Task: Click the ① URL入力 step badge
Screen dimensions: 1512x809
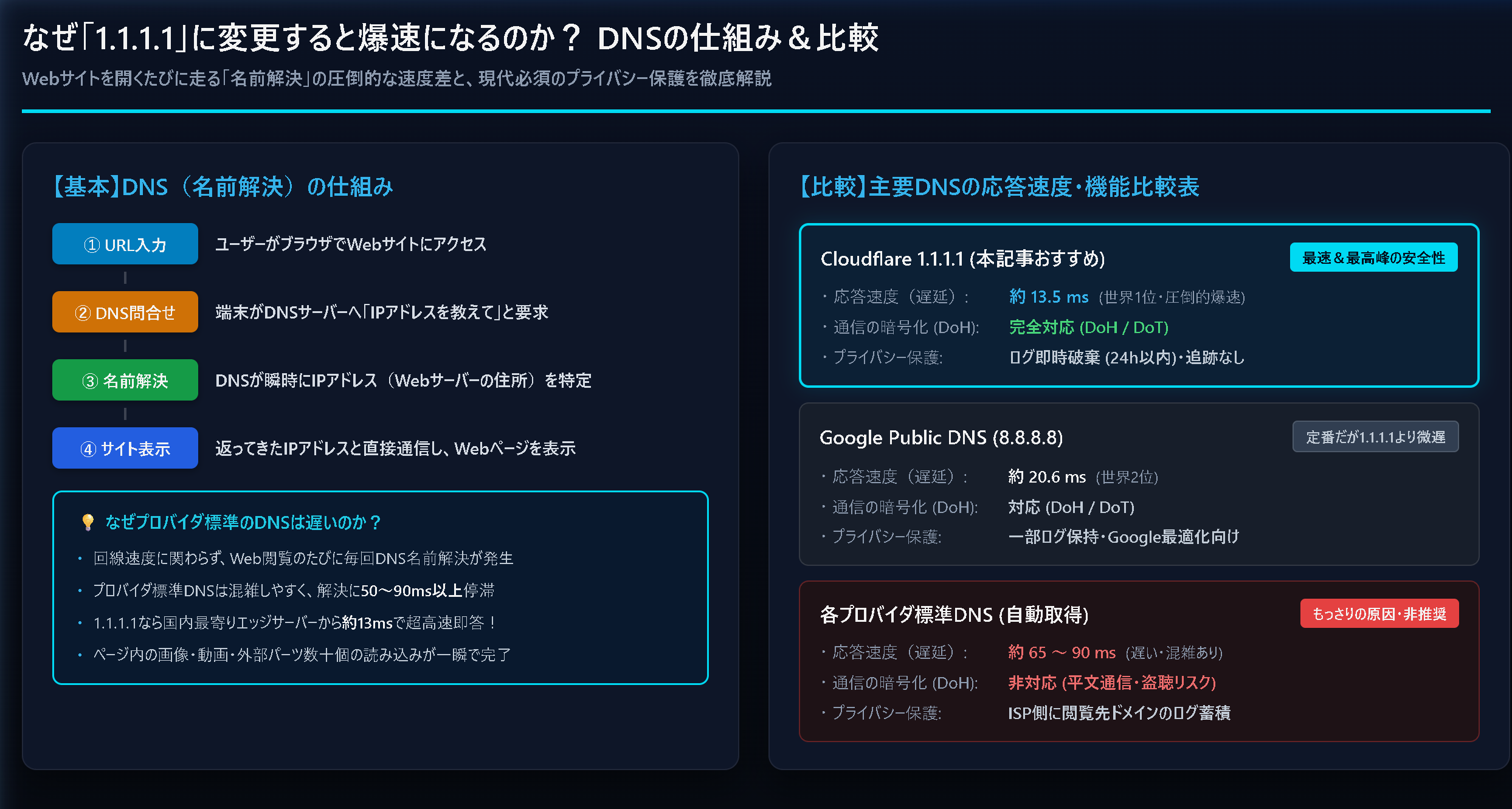Action: coord(125,244)
